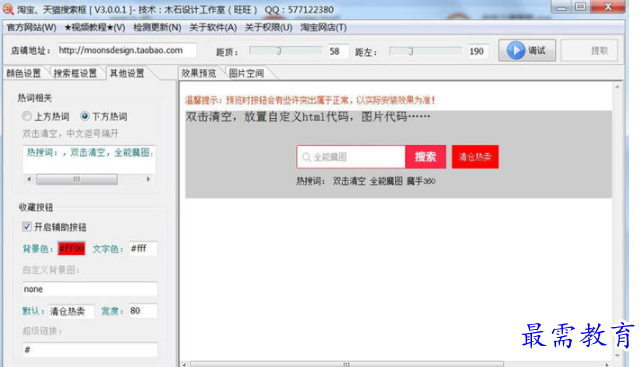Click the red 背景色 color field

(x=71, y=248)
